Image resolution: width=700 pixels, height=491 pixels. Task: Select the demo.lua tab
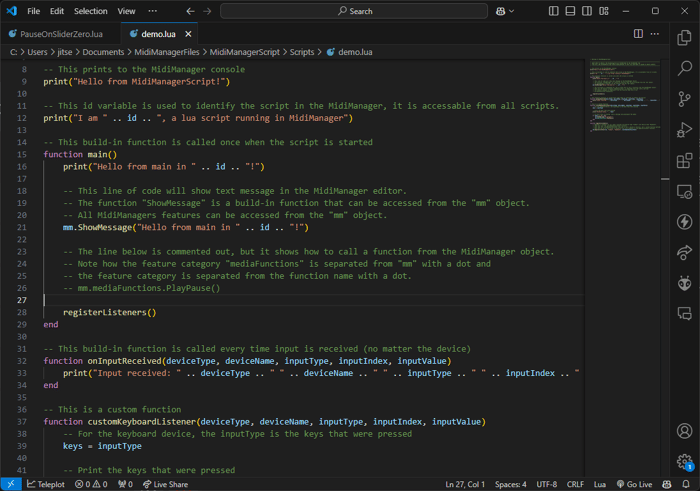pyautogui.click(x=158, y=34)
